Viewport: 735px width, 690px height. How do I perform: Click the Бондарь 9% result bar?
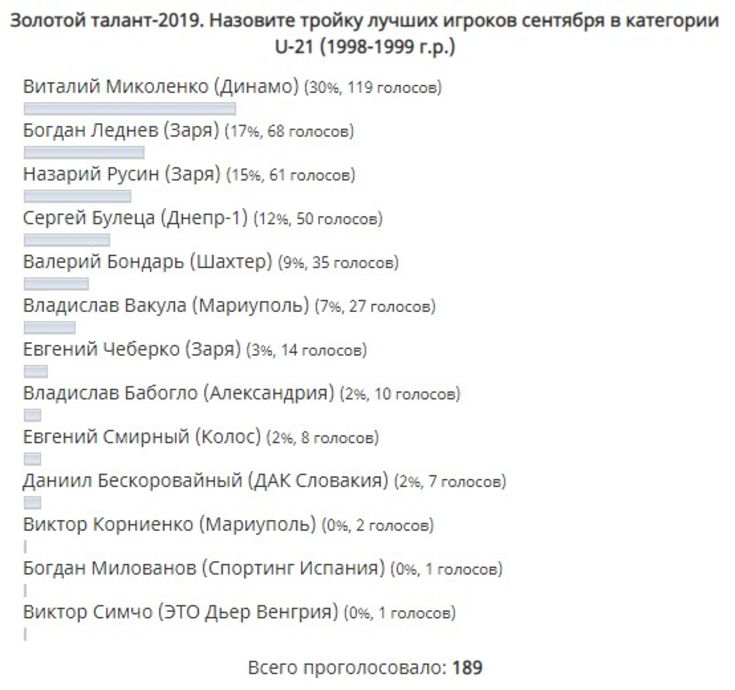coord(56,284)
